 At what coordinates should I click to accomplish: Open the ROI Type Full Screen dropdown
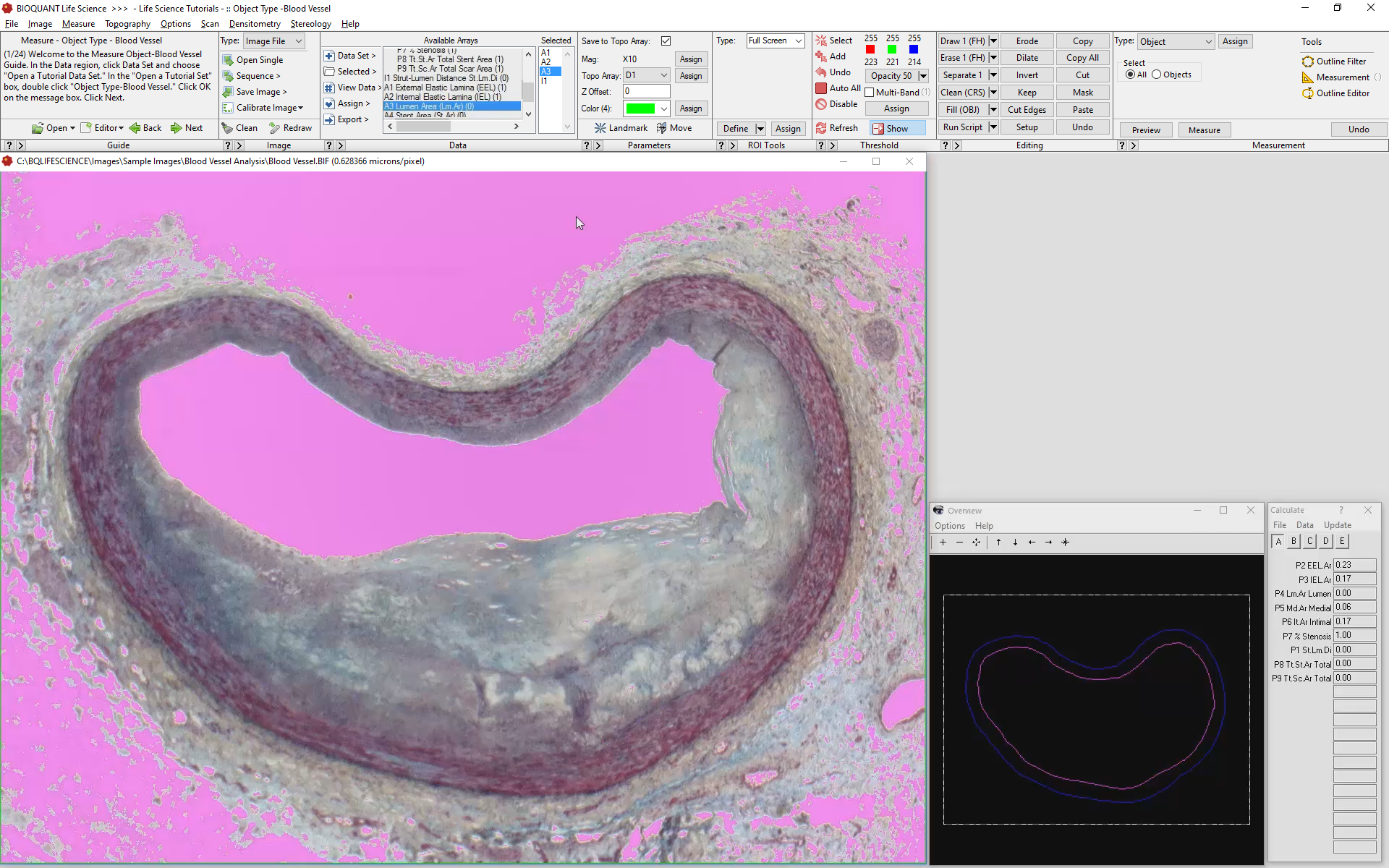pos(776,41)
